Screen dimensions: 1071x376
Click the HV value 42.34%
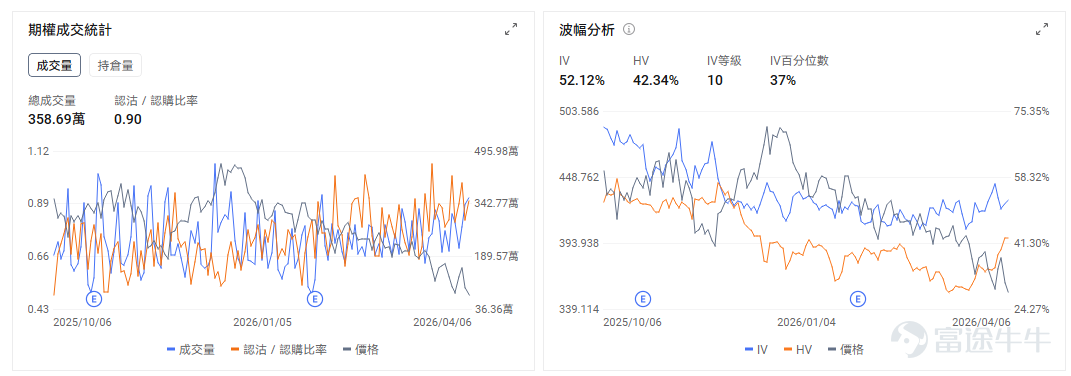point(656,80)
